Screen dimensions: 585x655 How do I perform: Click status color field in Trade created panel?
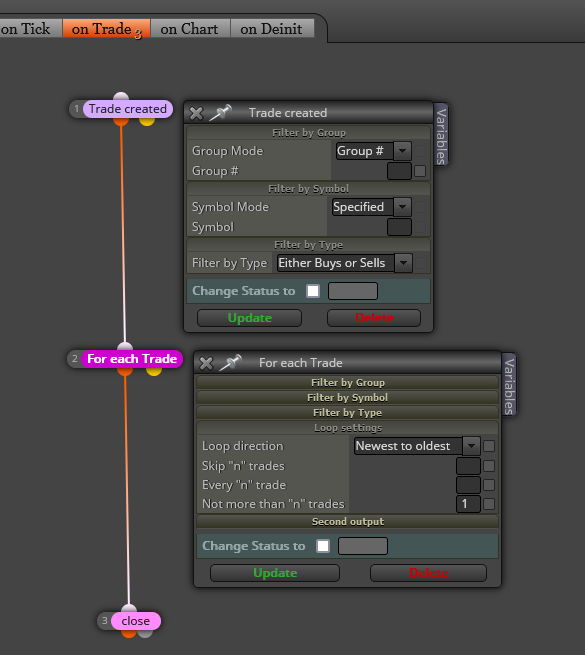[353, 291]
